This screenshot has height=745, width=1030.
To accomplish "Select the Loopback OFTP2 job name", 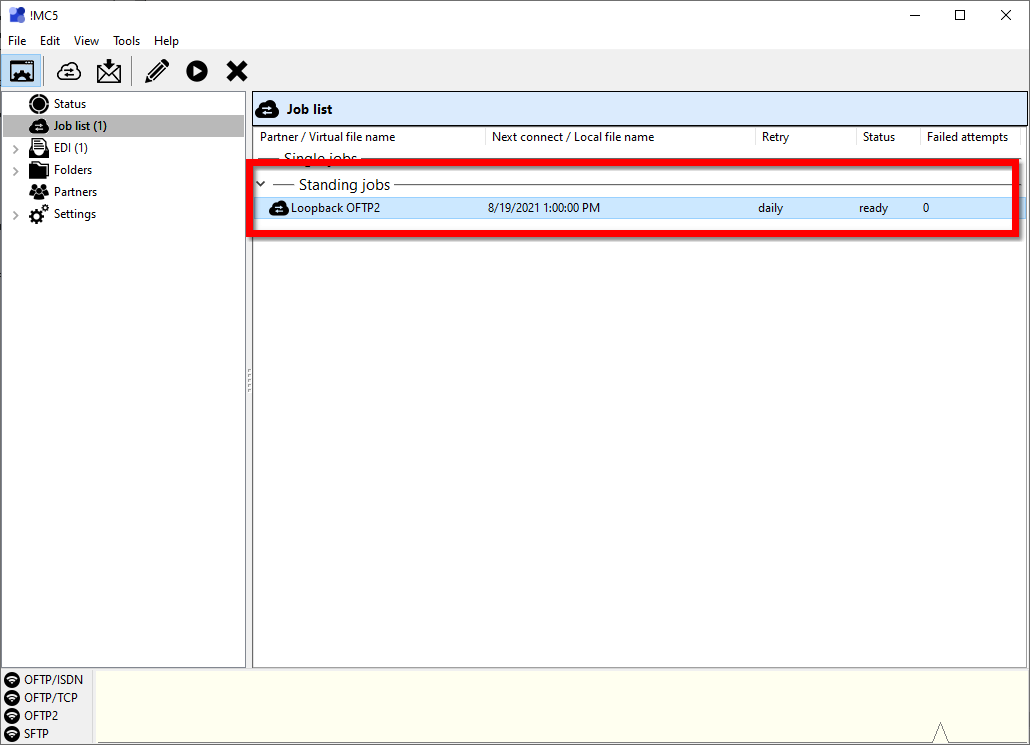I will [336, 208].
